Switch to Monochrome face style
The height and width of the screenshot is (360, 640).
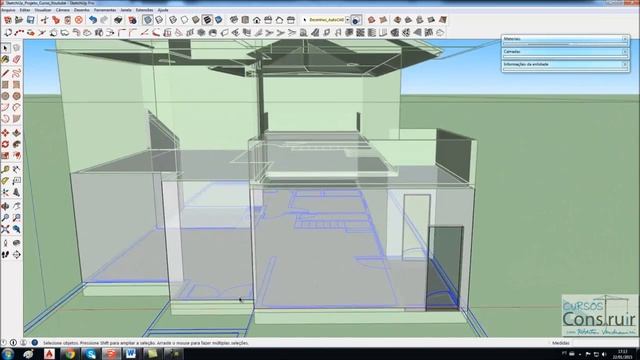[x=219, y=20]
